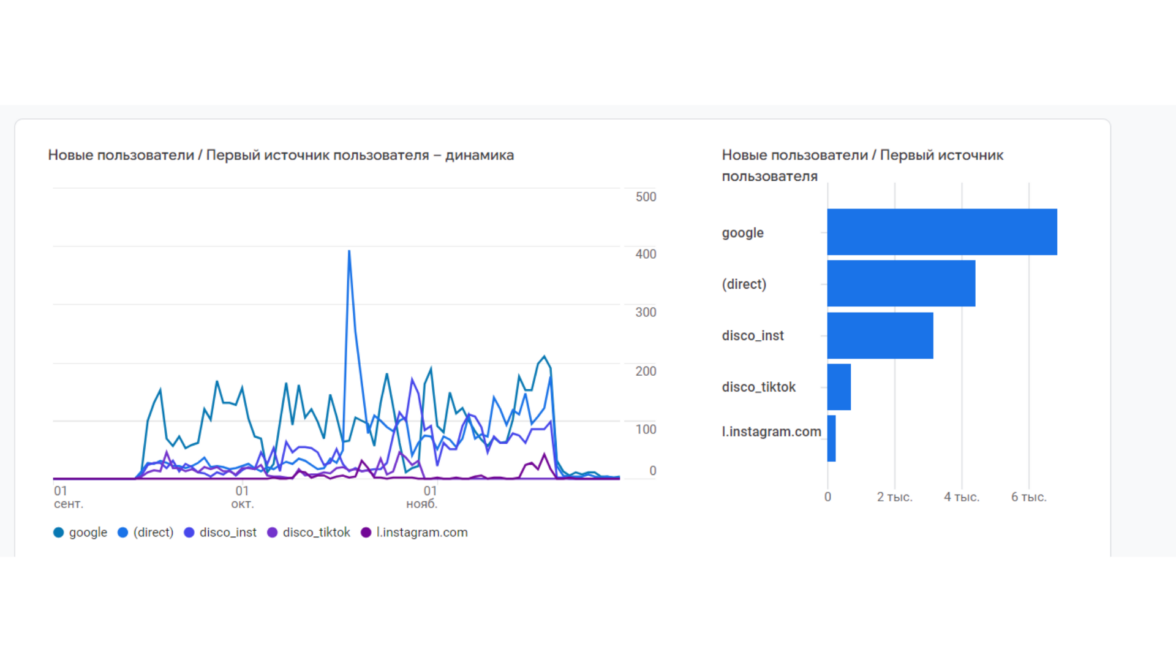The image size is (1176, 662).
Task: Click the l.instagram.com horizontal bar
Action: (x=832, y=439)
